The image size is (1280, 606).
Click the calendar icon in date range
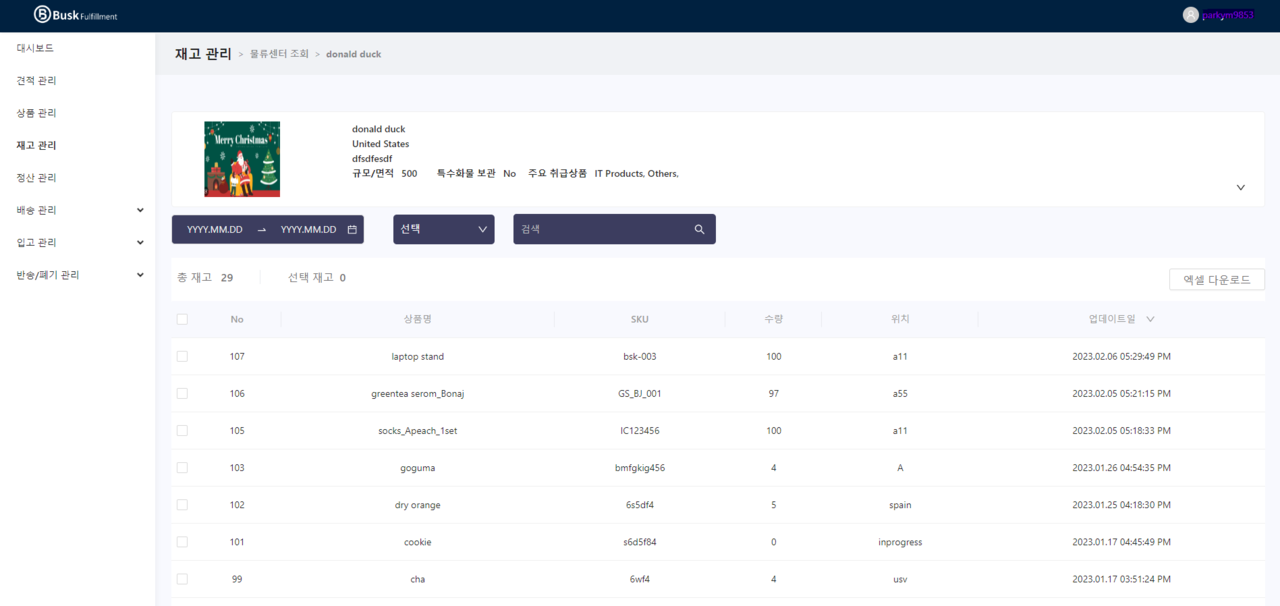pyautogui.click(x=352, y=229)
